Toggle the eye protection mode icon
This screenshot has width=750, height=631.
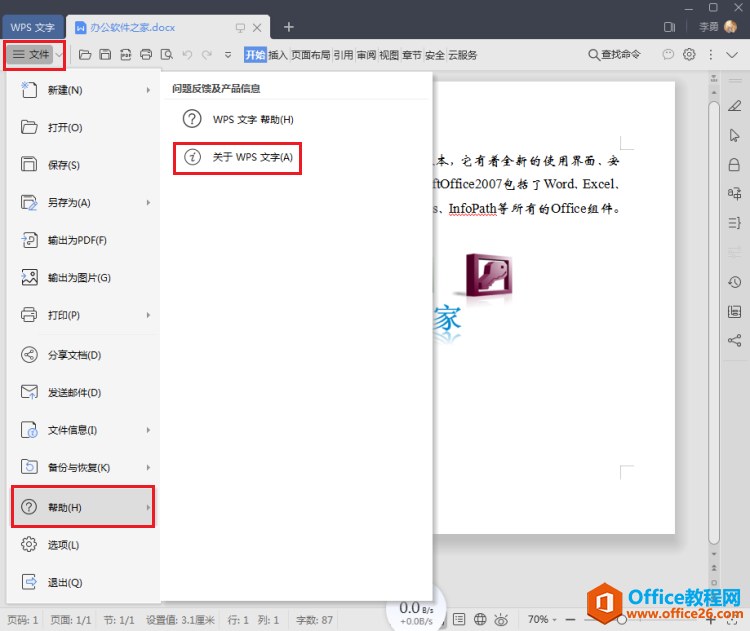click(501, 620)
